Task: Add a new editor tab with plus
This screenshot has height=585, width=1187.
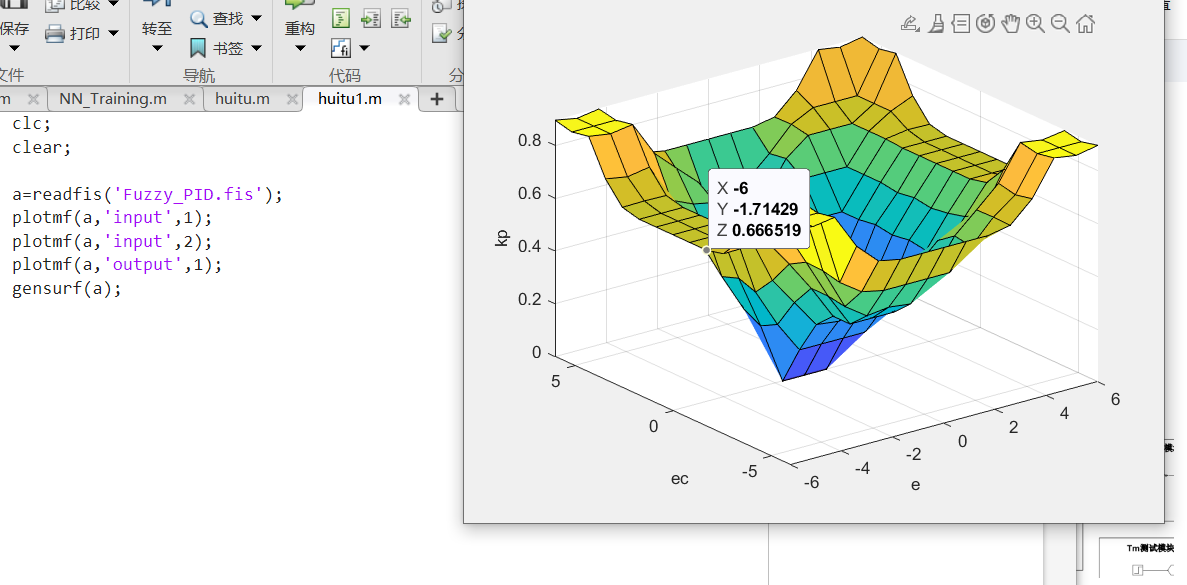Action: pyautogui.click(x=436, y=99)
